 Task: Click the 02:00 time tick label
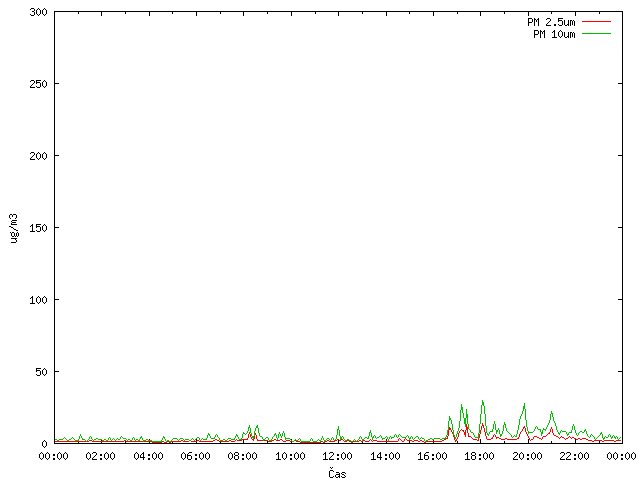100,456
